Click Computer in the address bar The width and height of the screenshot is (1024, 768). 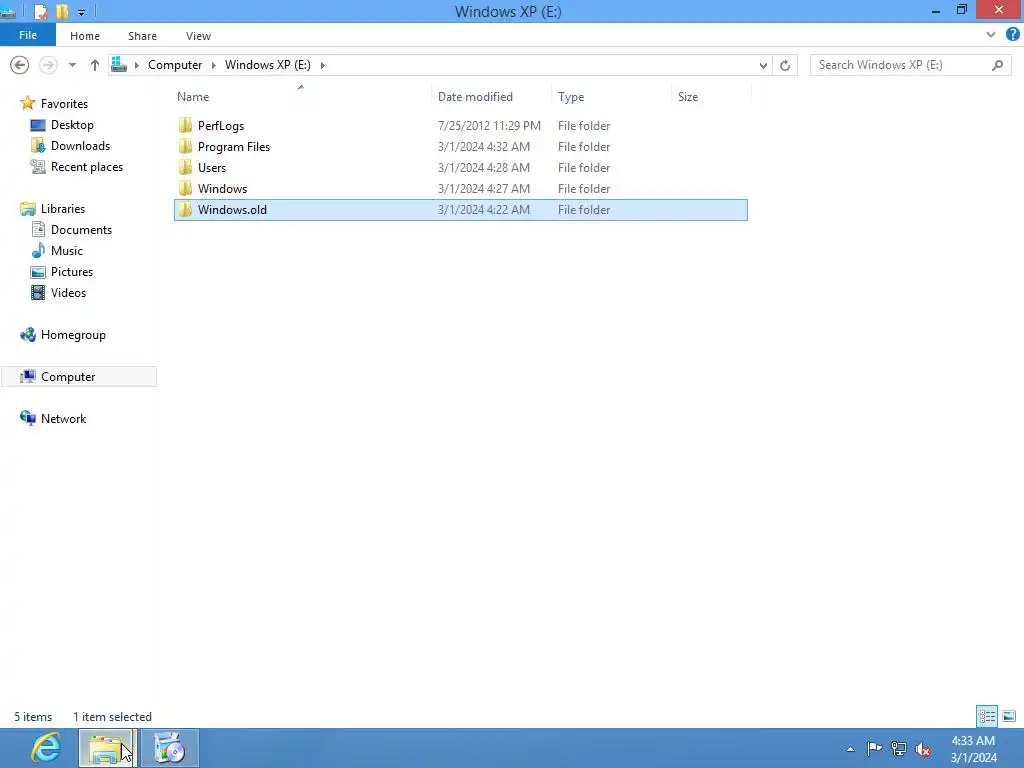(175, 65)
